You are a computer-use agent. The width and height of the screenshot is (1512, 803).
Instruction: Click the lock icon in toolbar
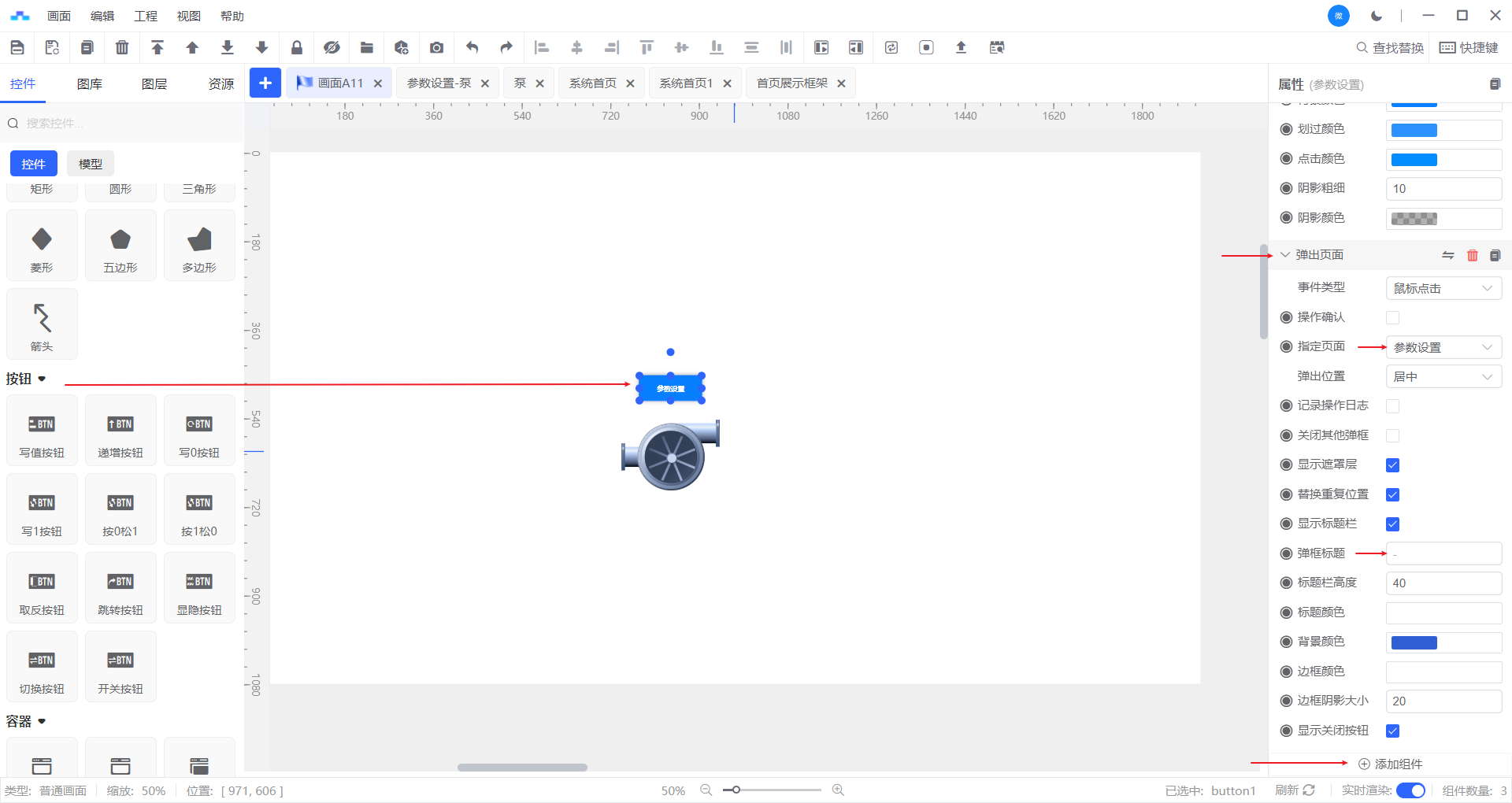click(x=297, y=48)
